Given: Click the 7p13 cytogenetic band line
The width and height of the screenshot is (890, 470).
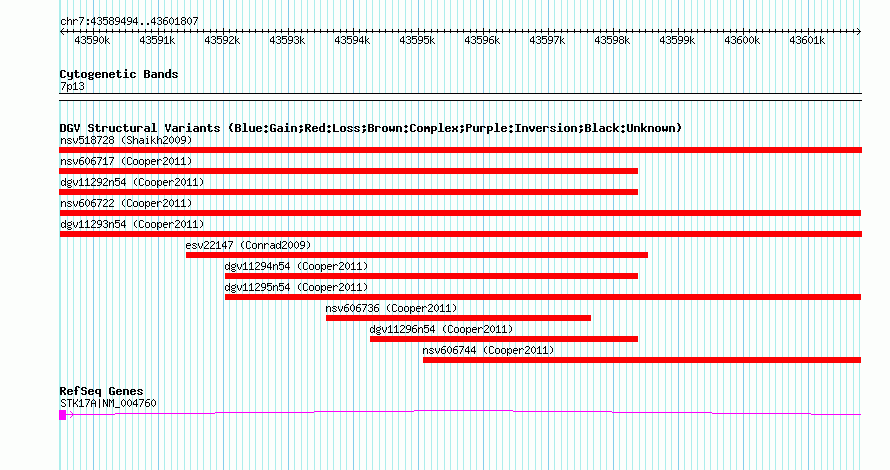Looking at the screenshot, I should coord(460,97).
